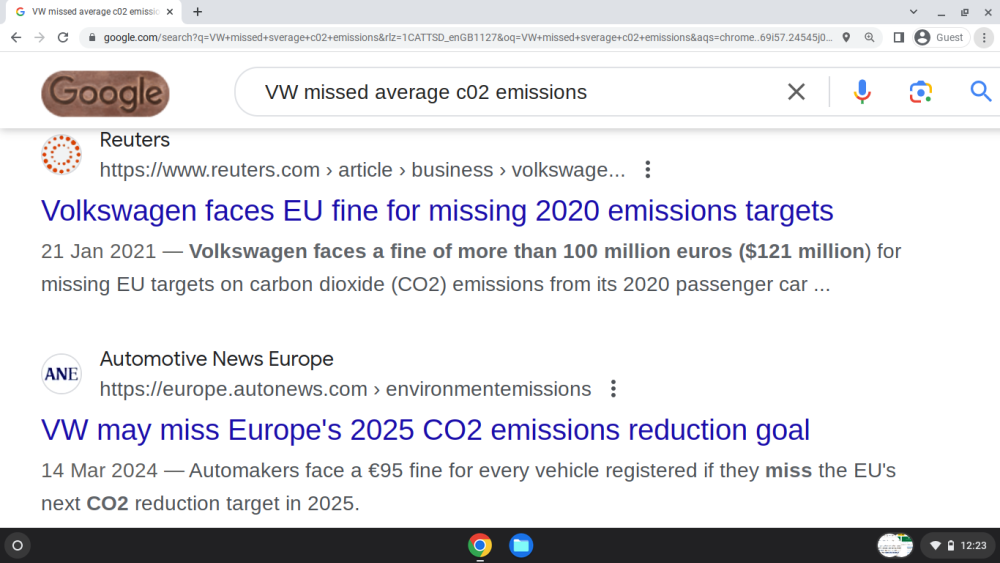Reload the page with the refresh icon

tap(62, 38)
